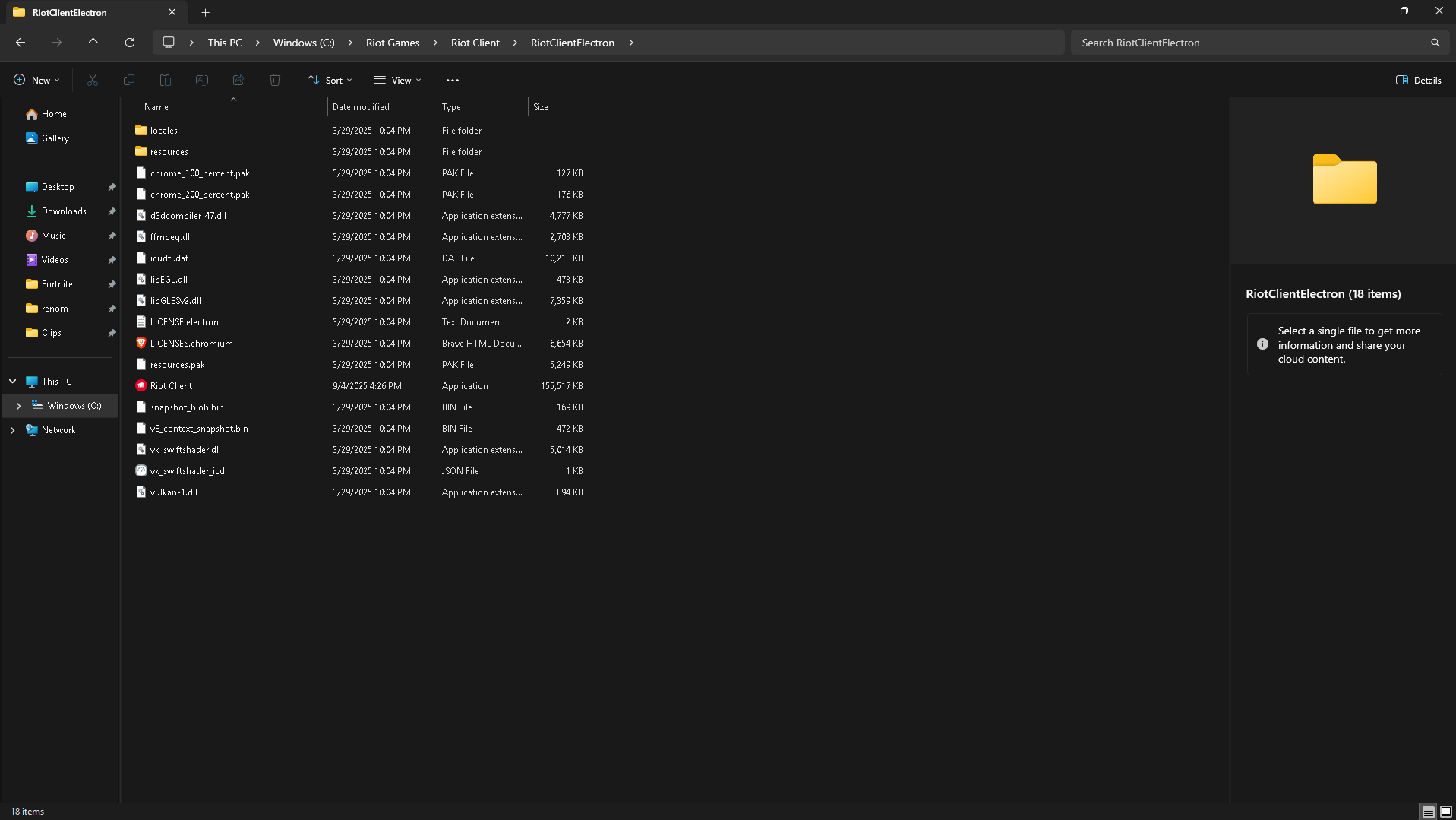Click the search magnifier icon
The height and width of the screenshot is (820, 1456).
[1435, 43]
